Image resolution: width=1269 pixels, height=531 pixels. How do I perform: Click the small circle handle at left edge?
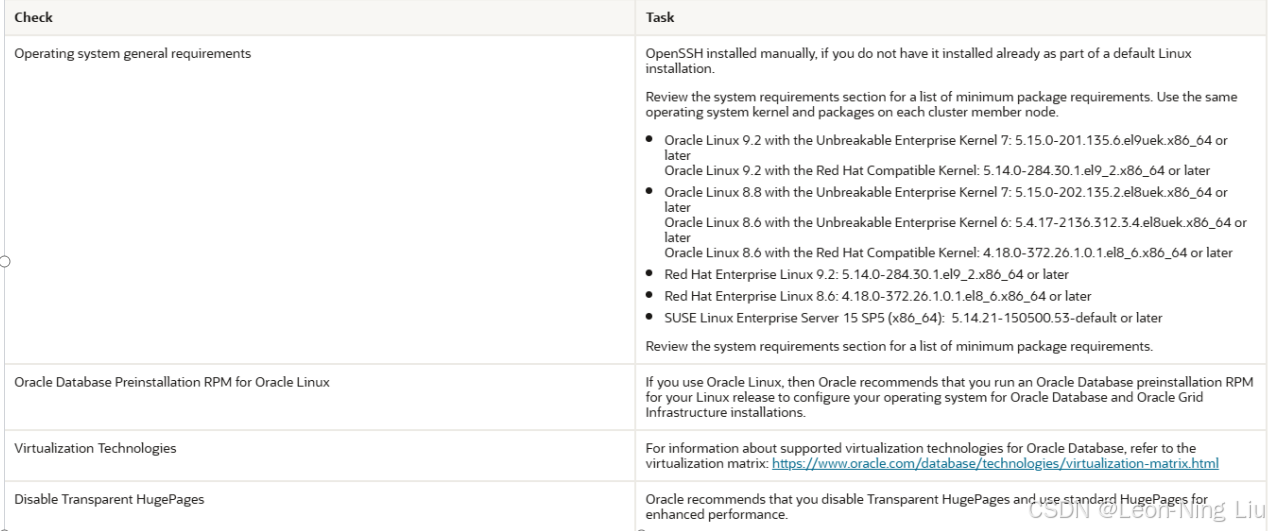pos(3,262)
